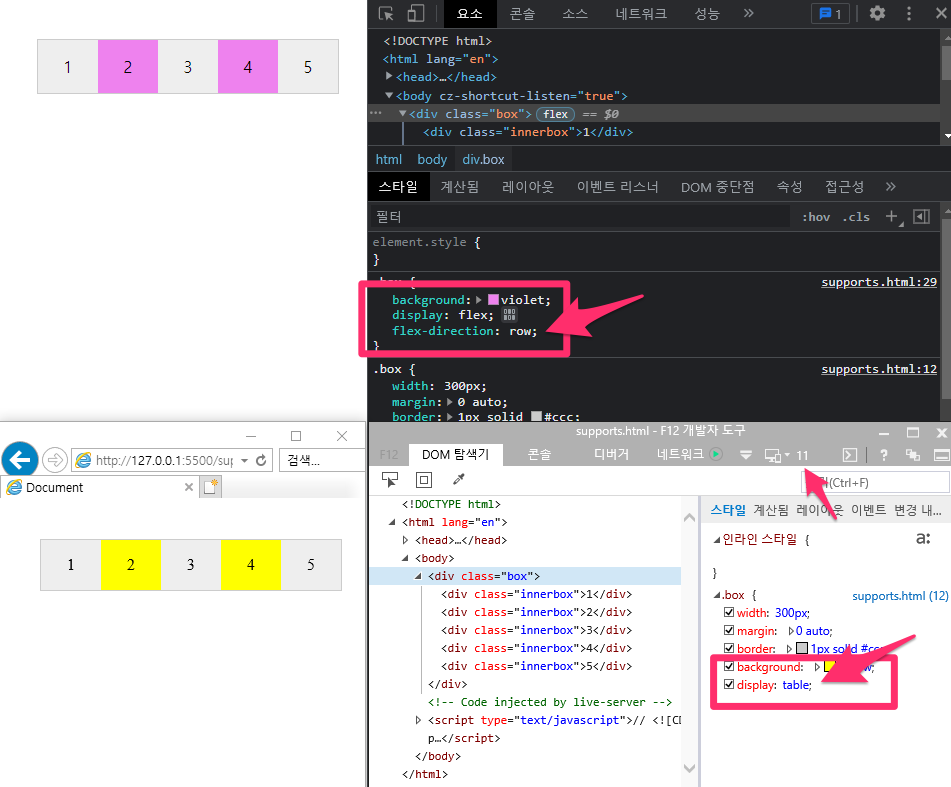Click the #ccc border color swatch in Chrome
Viewport: 951px width, 787px height.
536,416
